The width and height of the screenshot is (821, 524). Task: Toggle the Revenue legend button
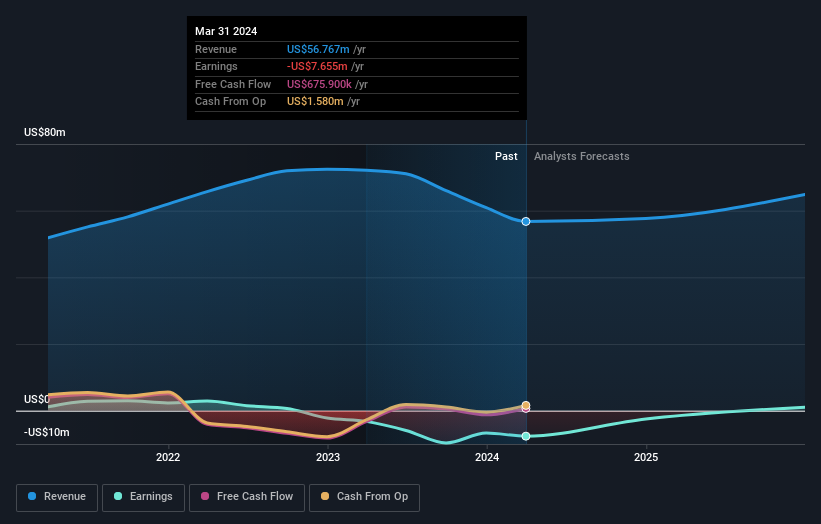[57, 497]
